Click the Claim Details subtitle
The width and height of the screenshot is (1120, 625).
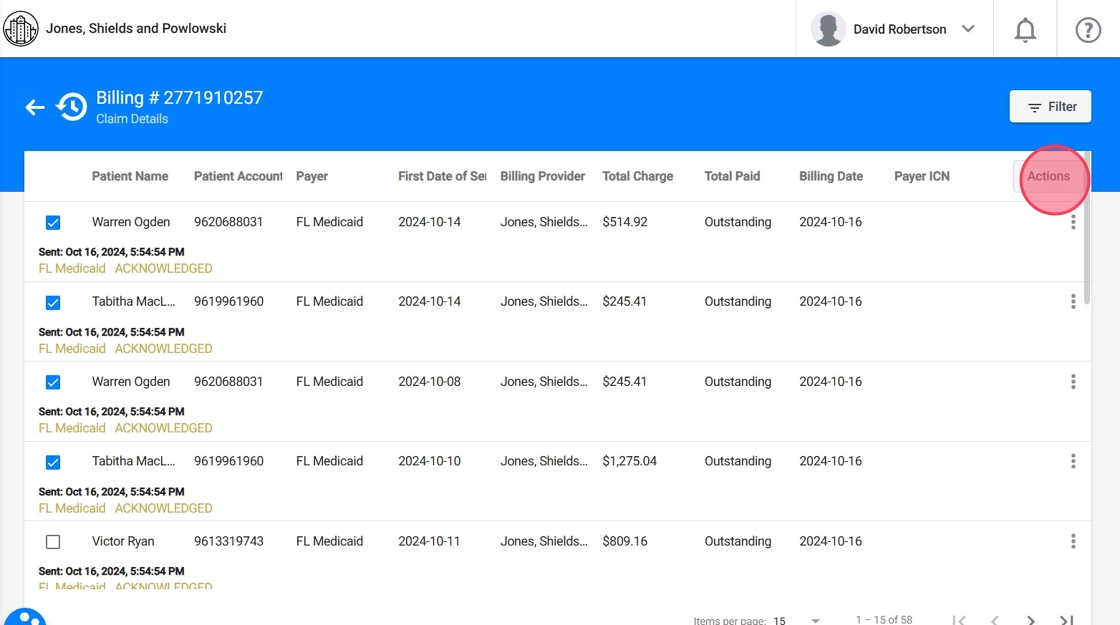(132, 119)
